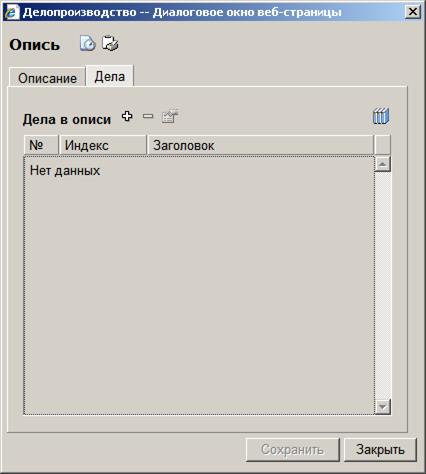
Task: Click the Закрыть button
Action: pyautogui.click(x=380, y=449)
